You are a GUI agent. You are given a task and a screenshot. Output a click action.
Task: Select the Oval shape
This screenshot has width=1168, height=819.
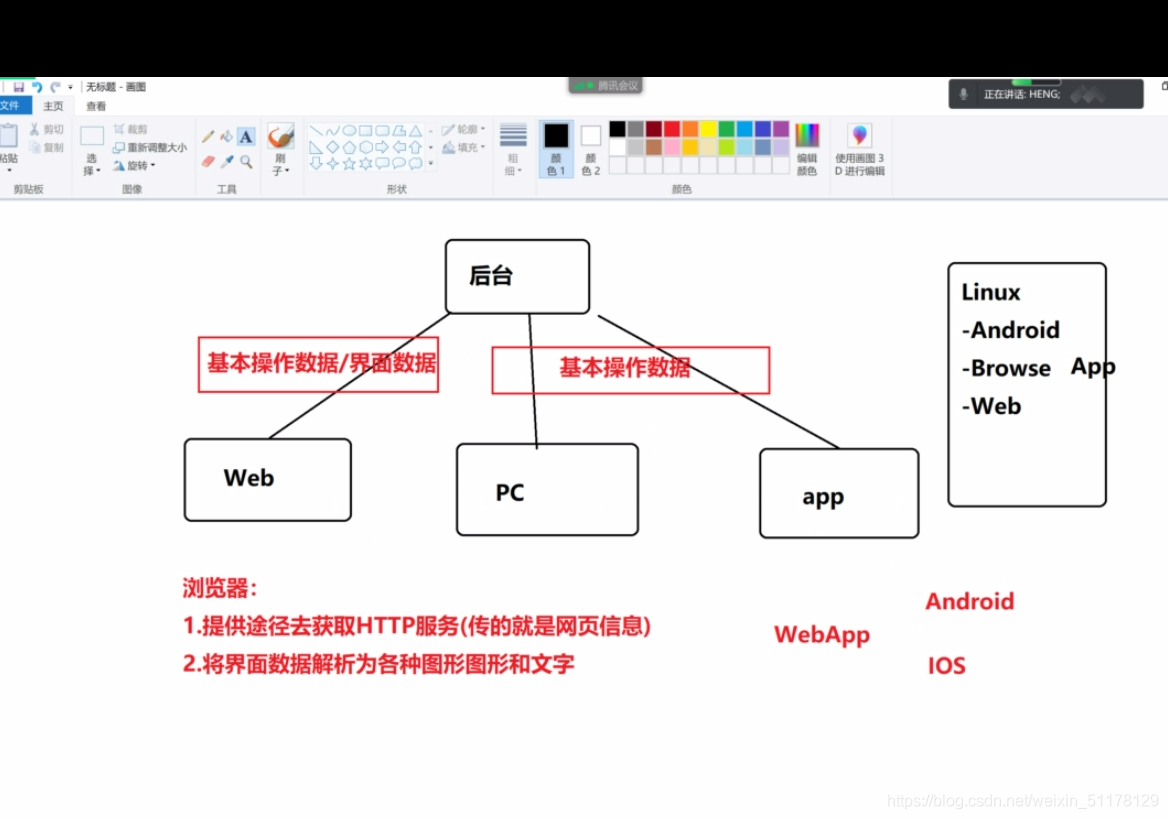click(349, 130)
